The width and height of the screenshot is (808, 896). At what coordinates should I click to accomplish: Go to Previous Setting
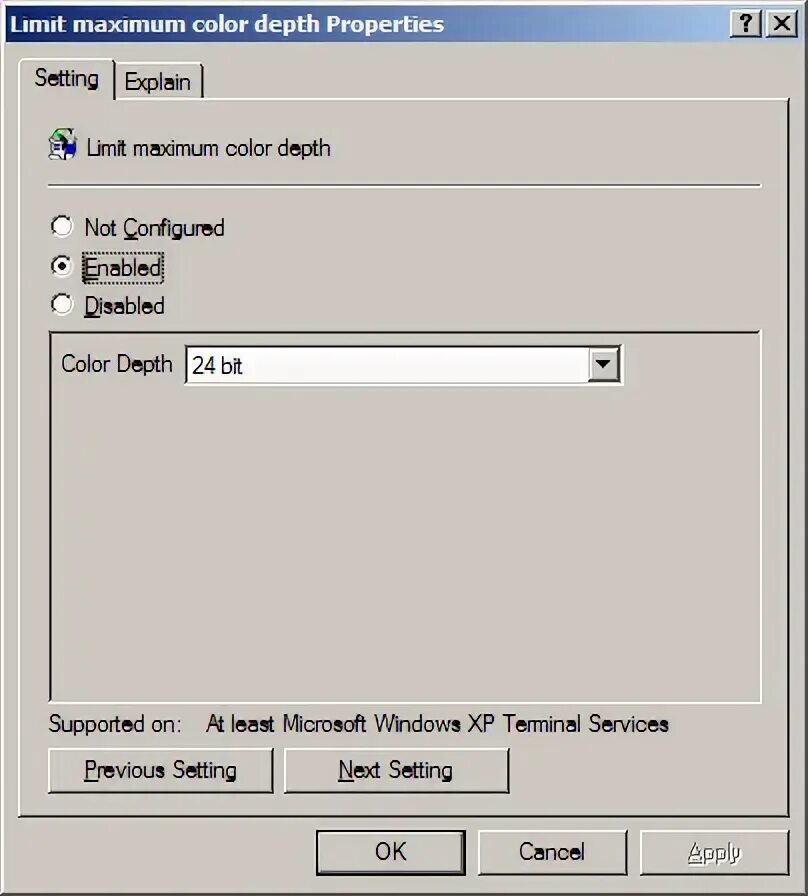pyautogui.click(x=161, y=770)
